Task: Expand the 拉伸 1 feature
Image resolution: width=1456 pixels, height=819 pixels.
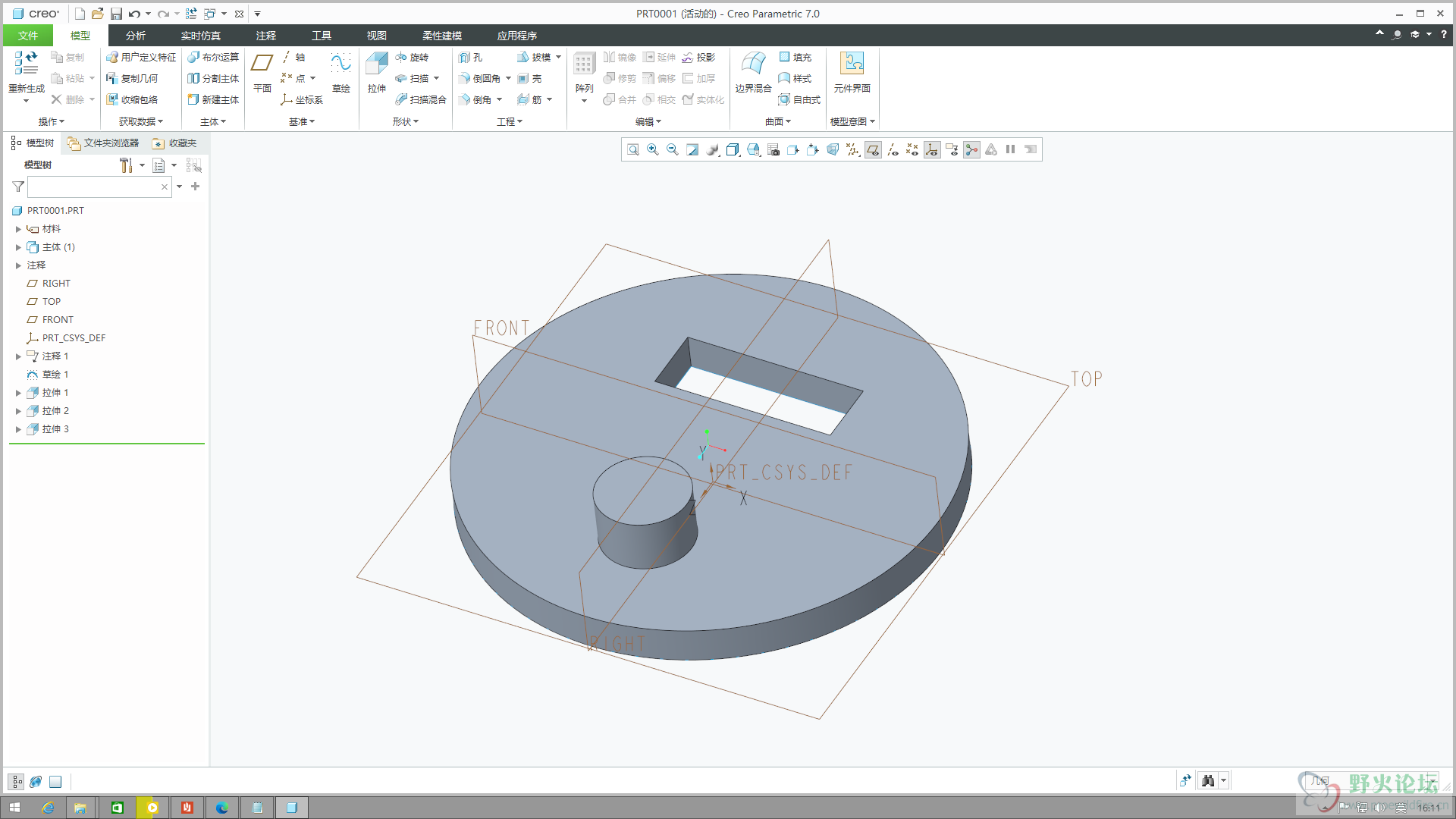Action: click(x=18, y=393)
